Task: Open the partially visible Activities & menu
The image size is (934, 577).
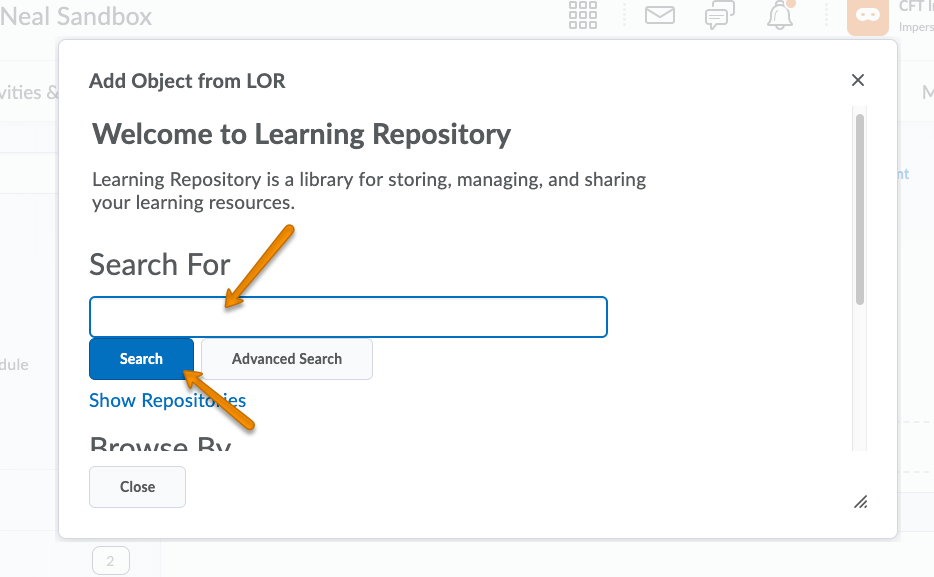Action: click(x=28, y=93)
